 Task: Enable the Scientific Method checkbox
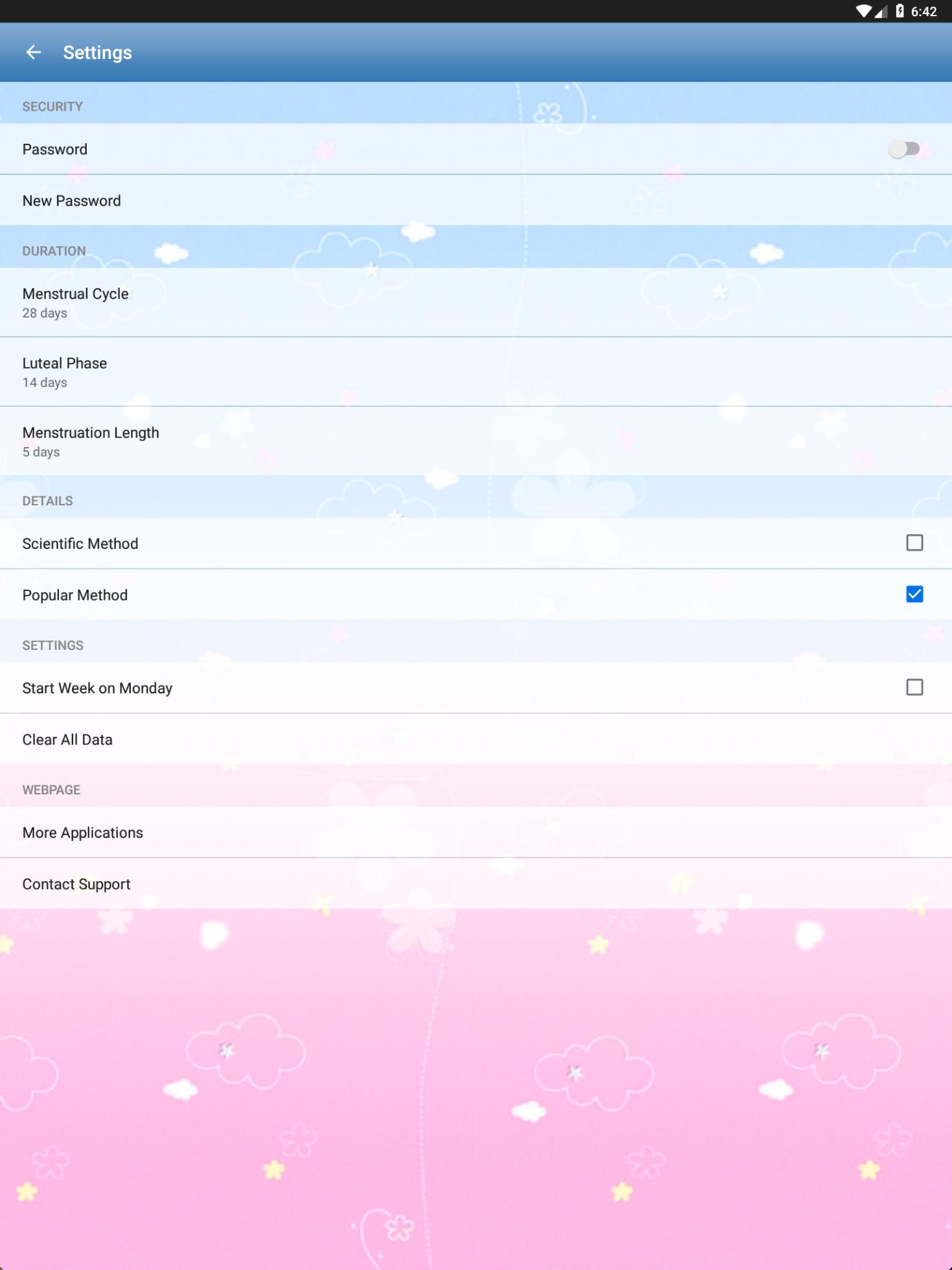(x=914, y=543)
